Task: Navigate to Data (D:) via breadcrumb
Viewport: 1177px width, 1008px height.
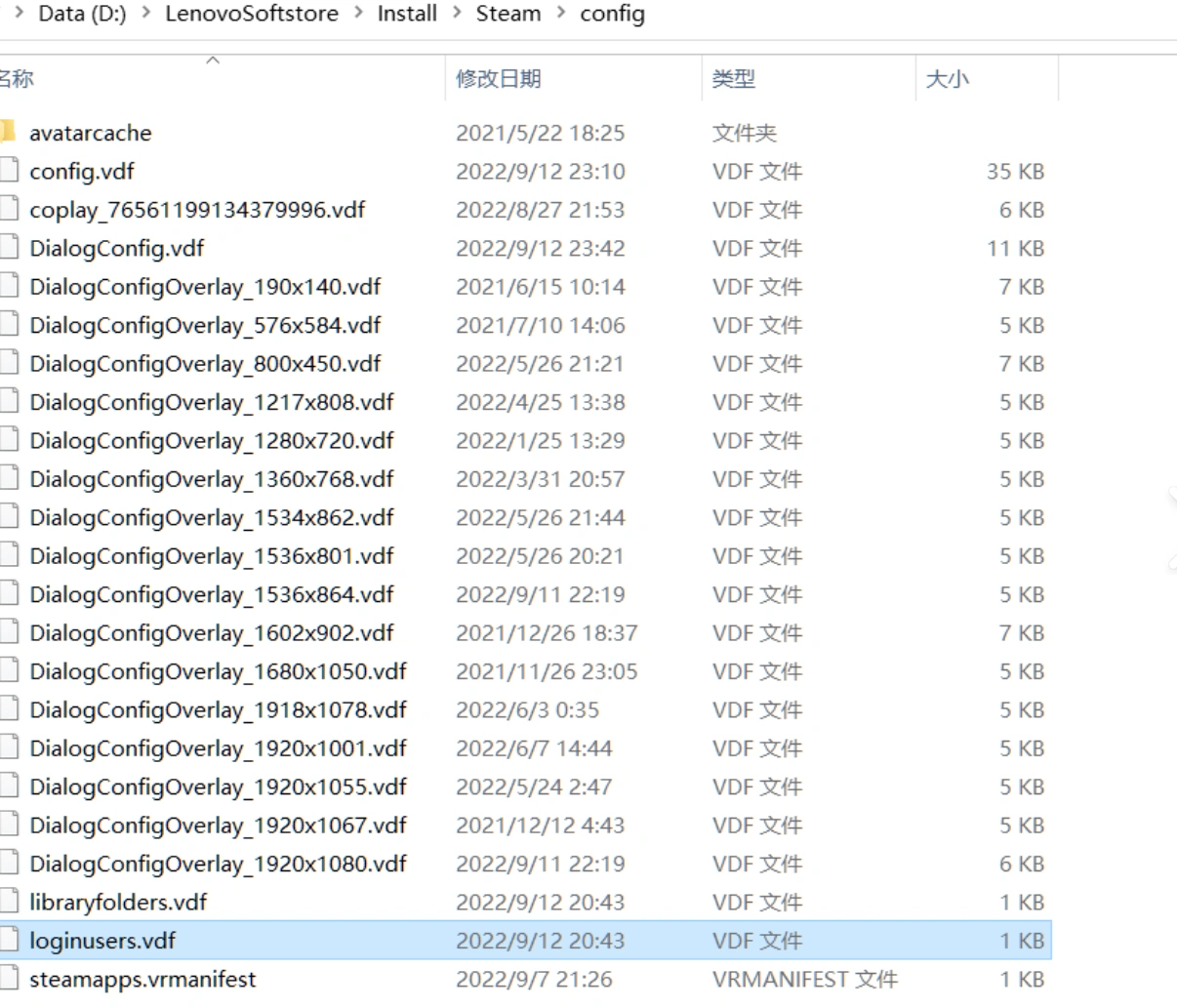Action: pos(82,14)
